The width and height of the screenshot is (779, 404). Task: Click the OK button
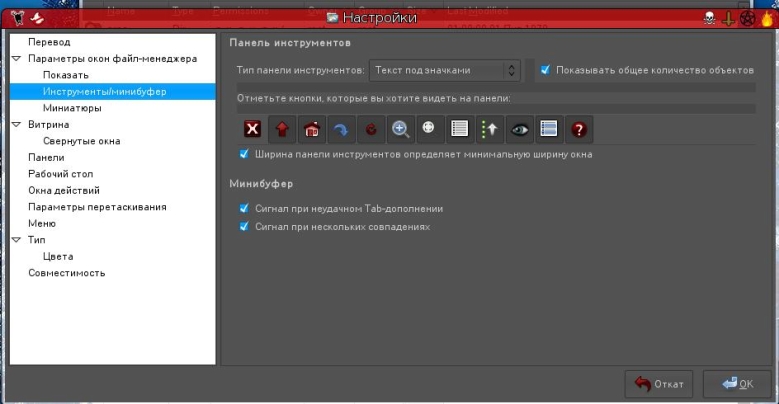tap(737, 384)
